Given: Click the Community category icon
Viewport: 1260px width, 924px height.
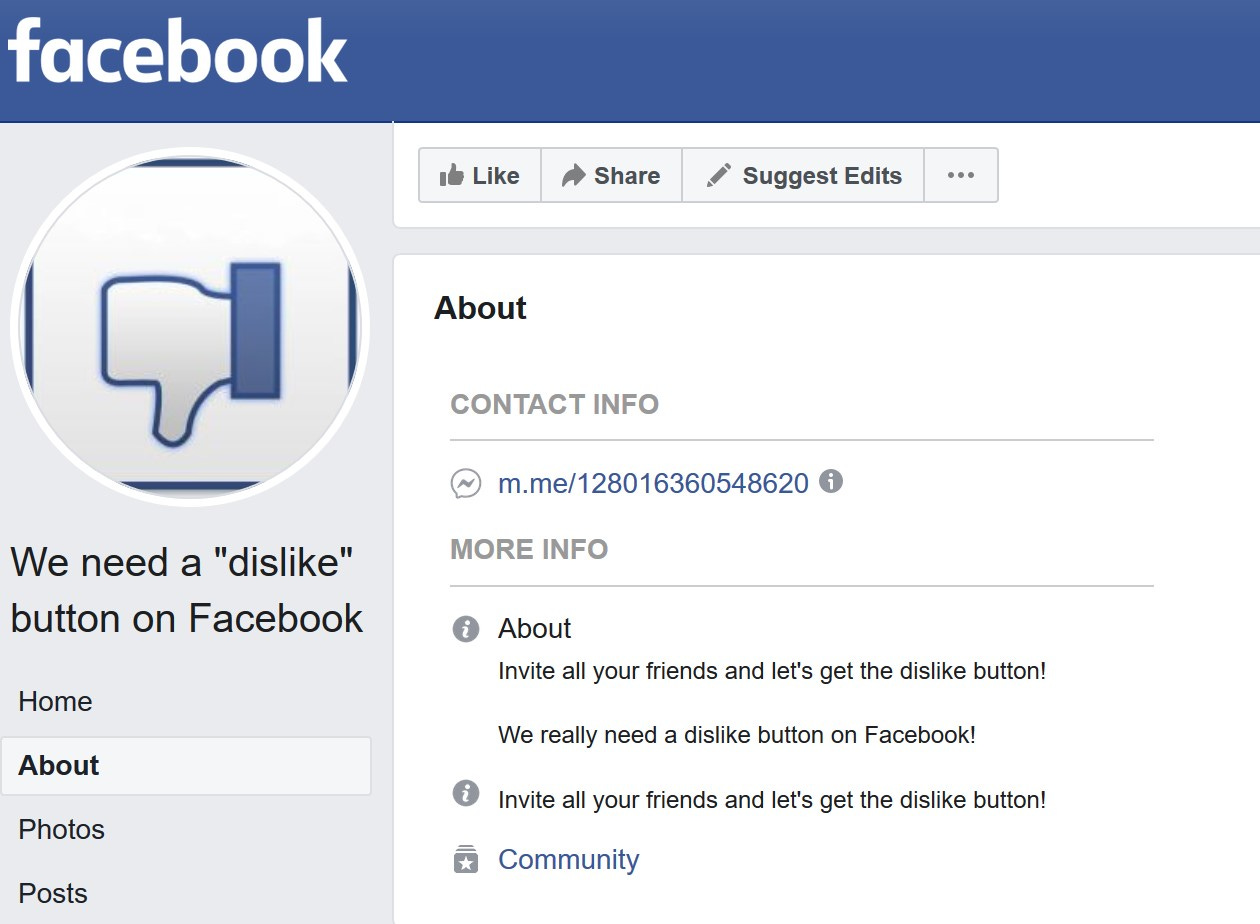Looking at the screenshot, I should [x=466, y=860].
